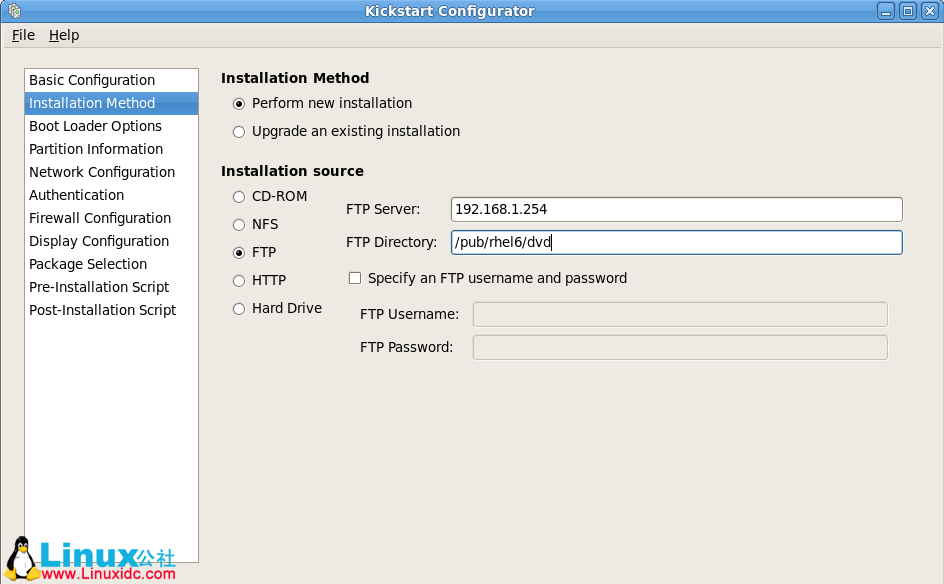944x584 pixels.
Task: Open Package Selection section
Action: (111, 264)
